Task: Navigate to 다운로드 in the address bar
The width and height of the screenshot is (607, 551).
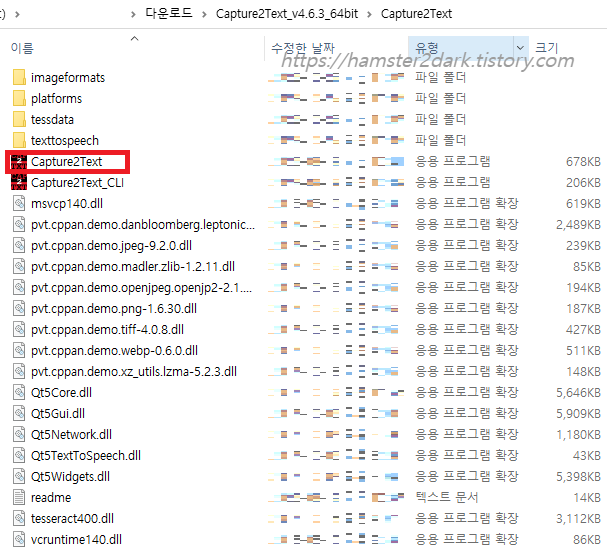Action: (x=169, y=14)
